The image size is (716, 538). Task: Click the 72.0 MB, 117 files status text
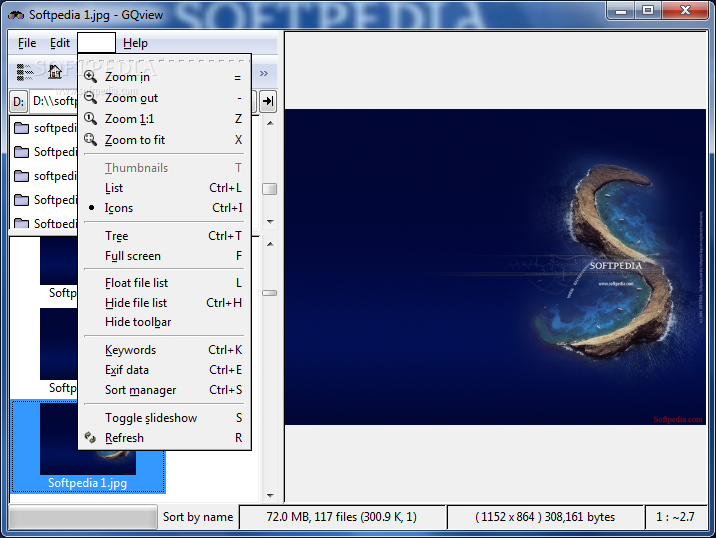click(x=342, y=517)
